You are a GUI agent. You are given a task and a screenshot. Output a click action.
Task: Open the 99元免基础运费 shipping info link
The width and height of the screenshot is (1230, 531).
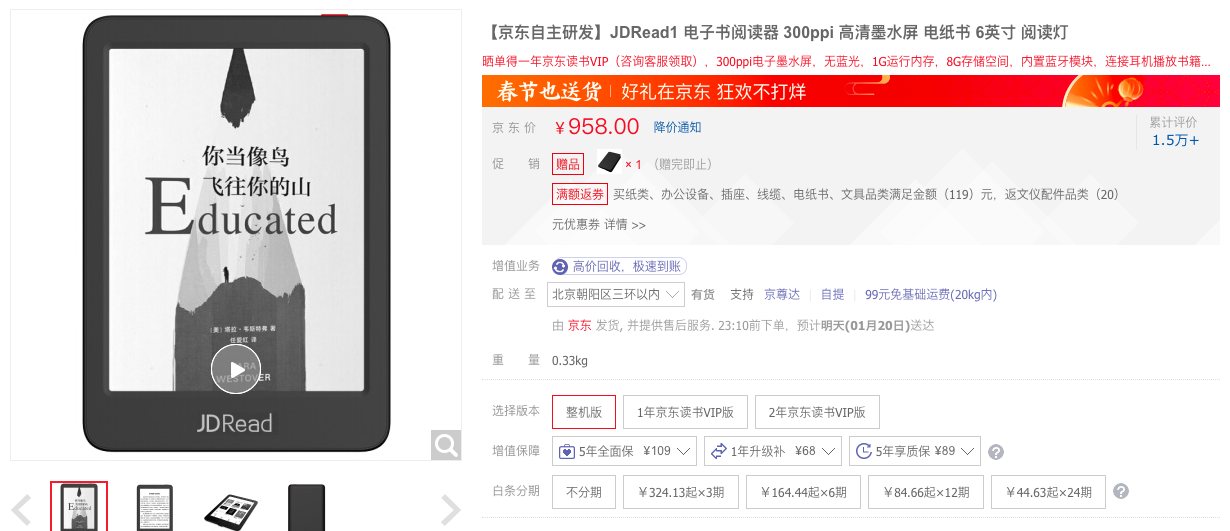[x=930, y=294]
